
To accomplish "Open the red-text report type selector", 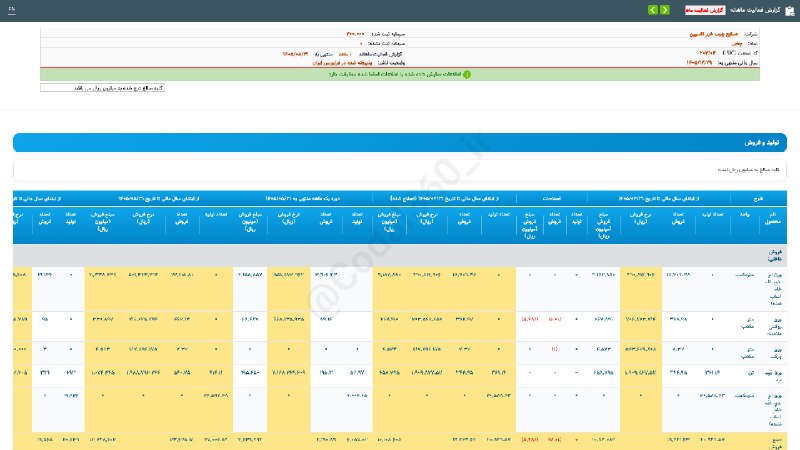I will coord(705,10).
